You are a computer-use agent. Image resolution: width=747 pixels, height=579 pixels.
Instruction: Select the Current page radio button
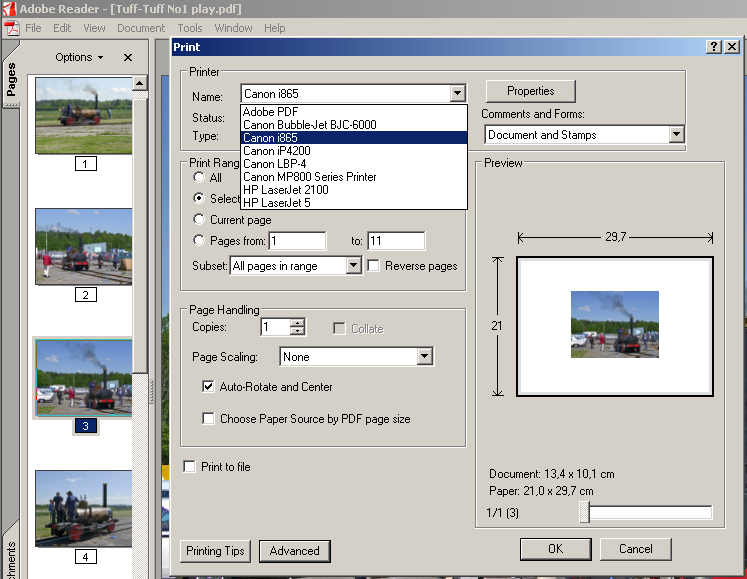point(199,219)
